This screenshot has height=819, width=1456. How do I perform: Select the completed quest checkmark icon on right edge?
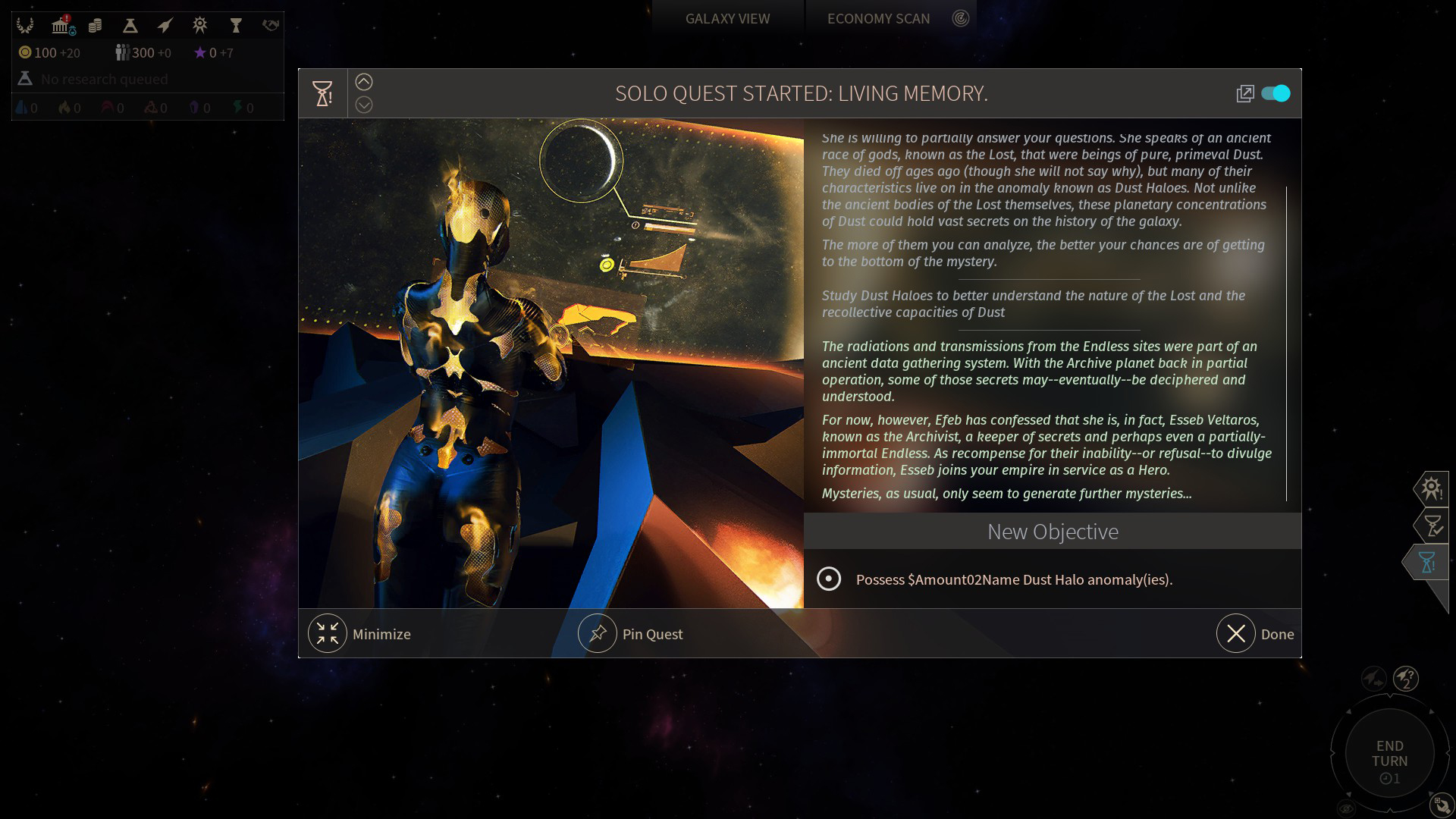(x=1433, y=523)
